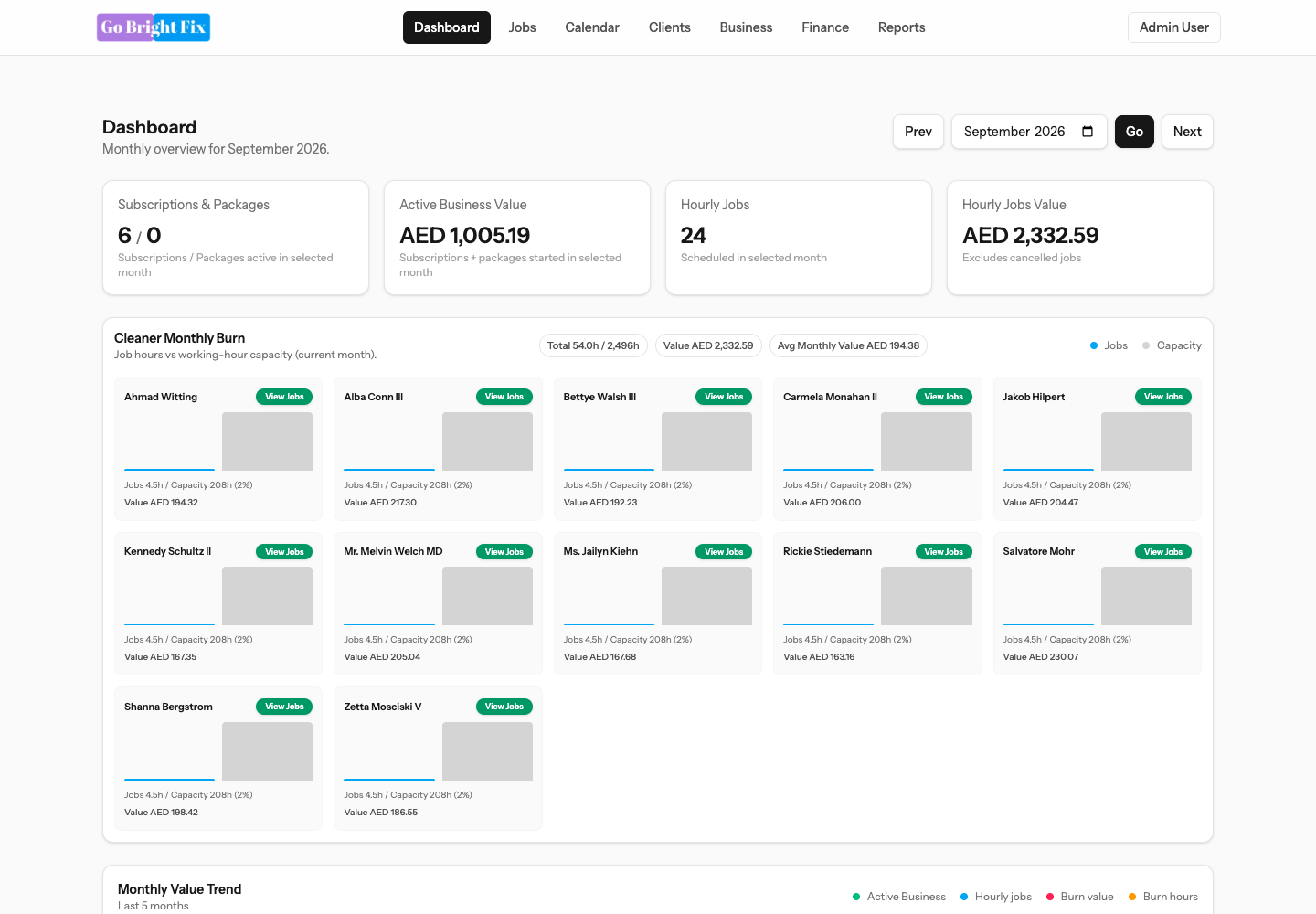This screenshot has height=914, width=1316.
Task: Open the Calendar menu item
Action: 592,27
